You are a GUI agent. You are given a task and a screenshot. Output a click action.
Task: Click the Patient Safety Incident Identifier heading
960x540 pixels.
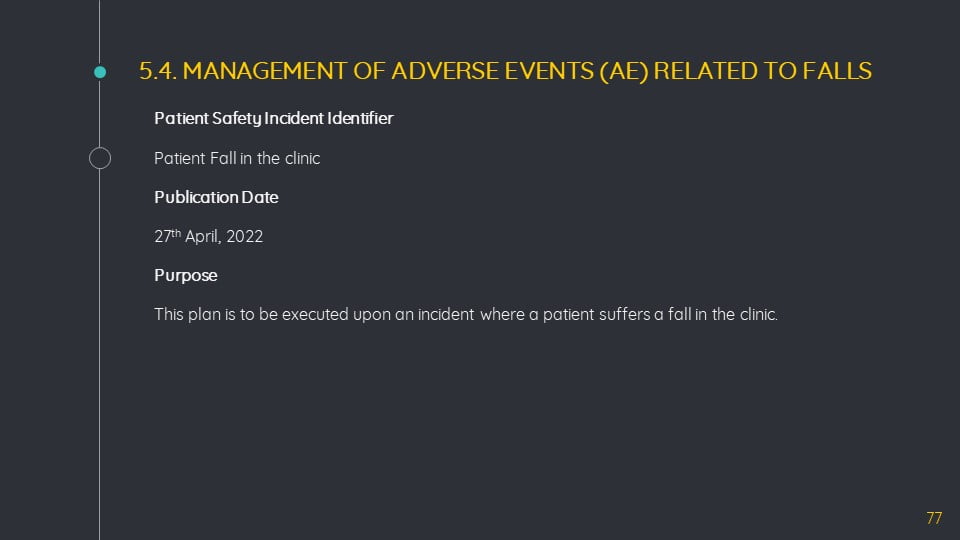[x=273, y=118]
